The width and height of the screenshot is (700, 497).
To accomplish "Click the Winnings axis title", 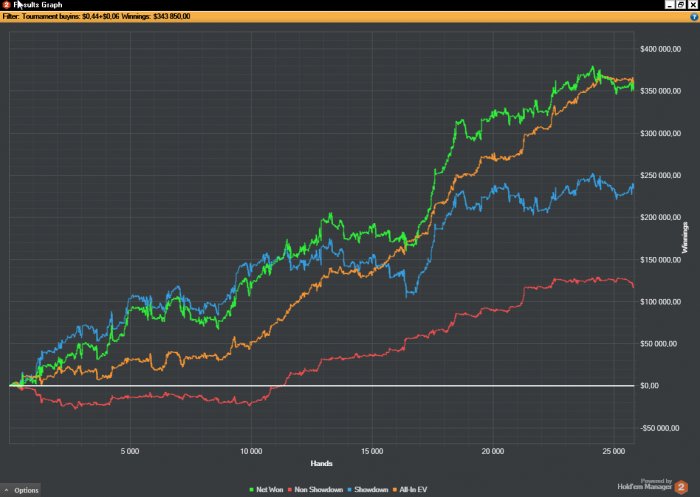I will tap(685, 238).
